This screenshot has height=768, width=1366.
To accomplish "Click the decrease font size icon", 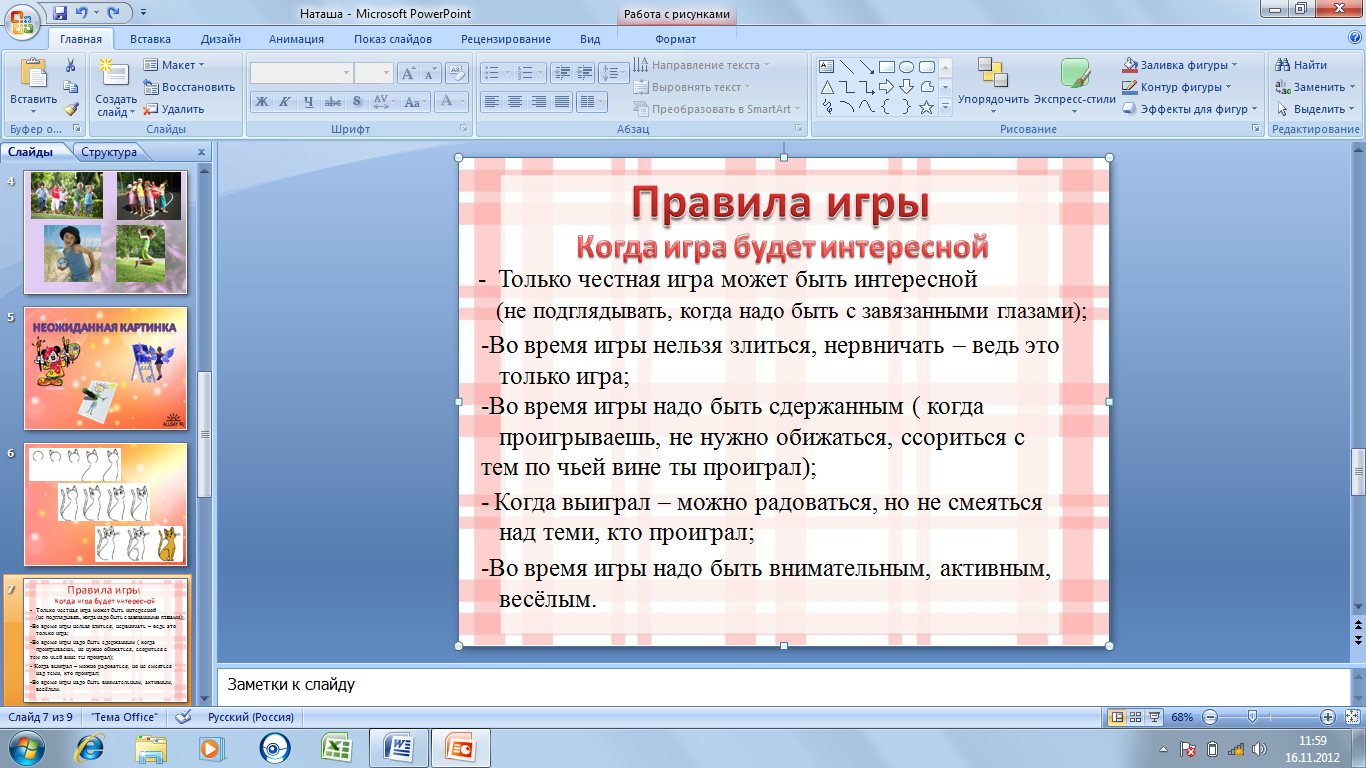I will point(431,73).
